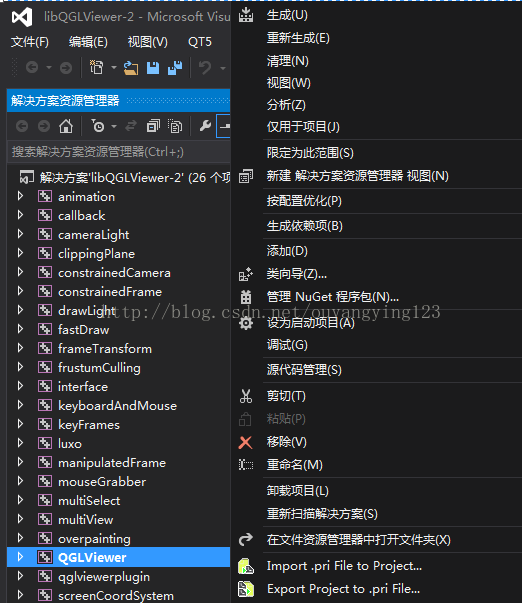Toggle the Show All Files icon
The image size is (522, 603).
pyautogui.click(x=175, y=125)
